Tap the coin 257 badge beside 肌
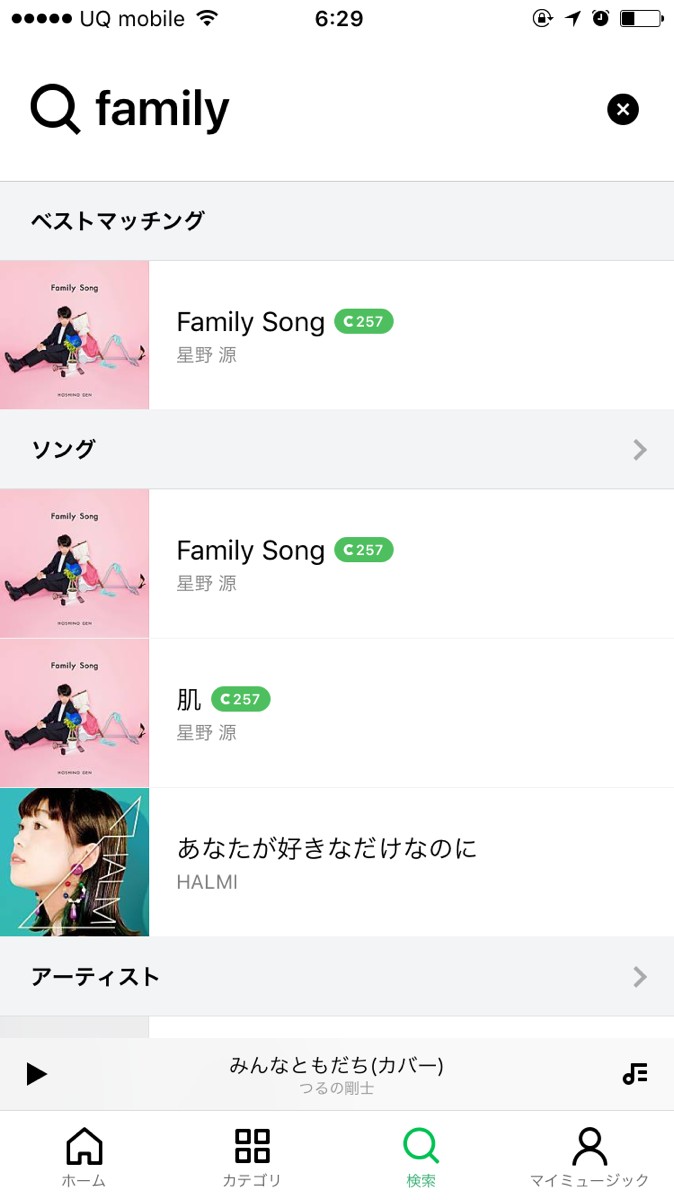 240,699
